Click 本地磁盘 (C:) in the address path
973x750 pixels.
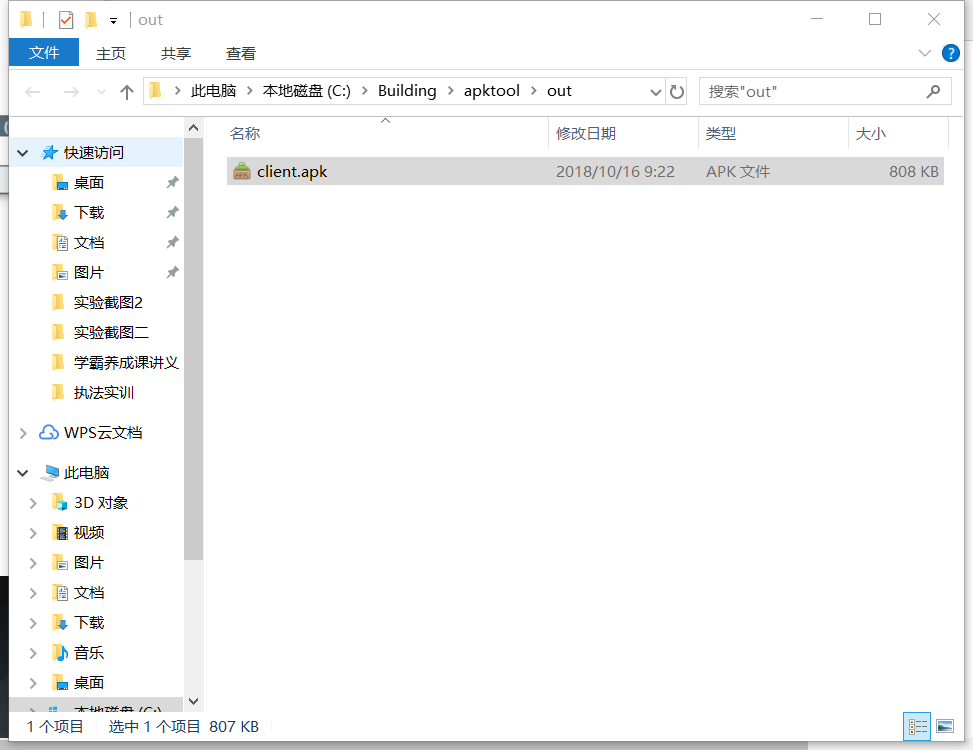click(x=307, y=91)
